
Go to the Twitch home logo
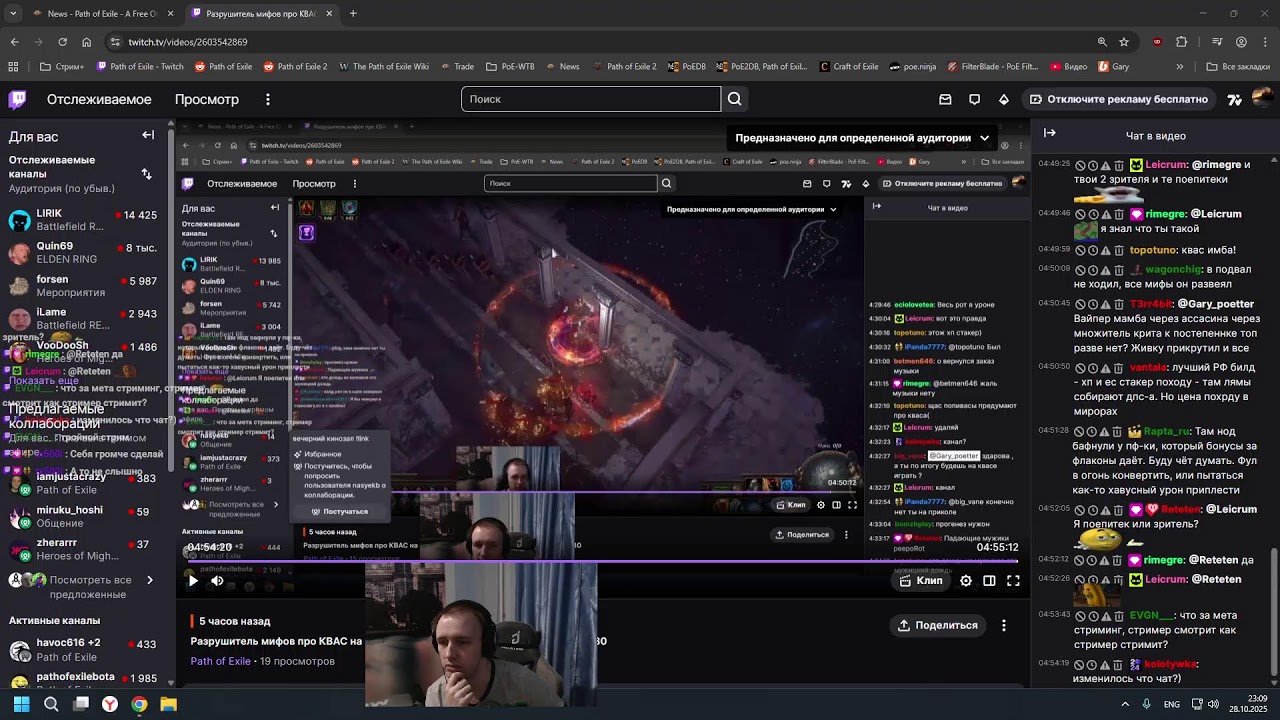(x=18, y=99)
